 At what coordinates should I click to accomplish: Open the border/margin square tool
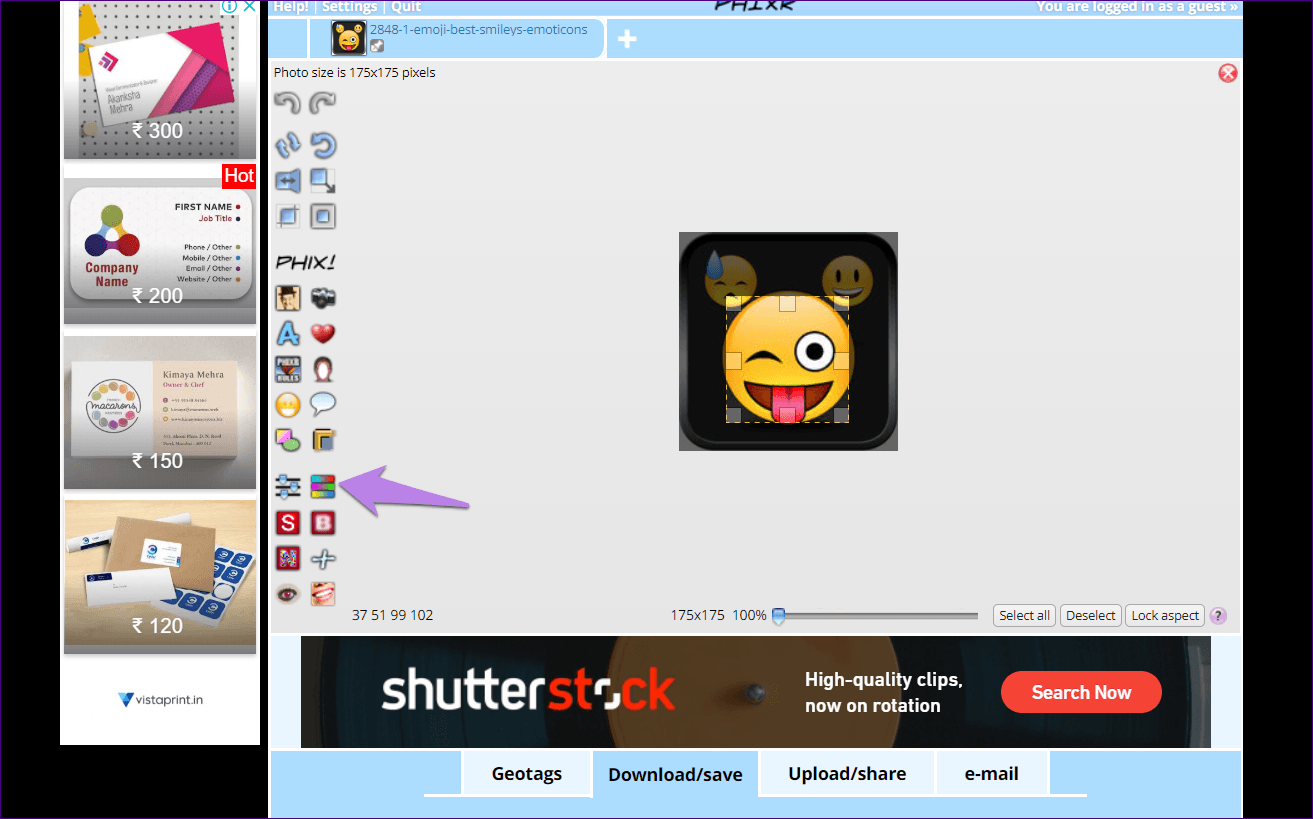tap(322, 216)
